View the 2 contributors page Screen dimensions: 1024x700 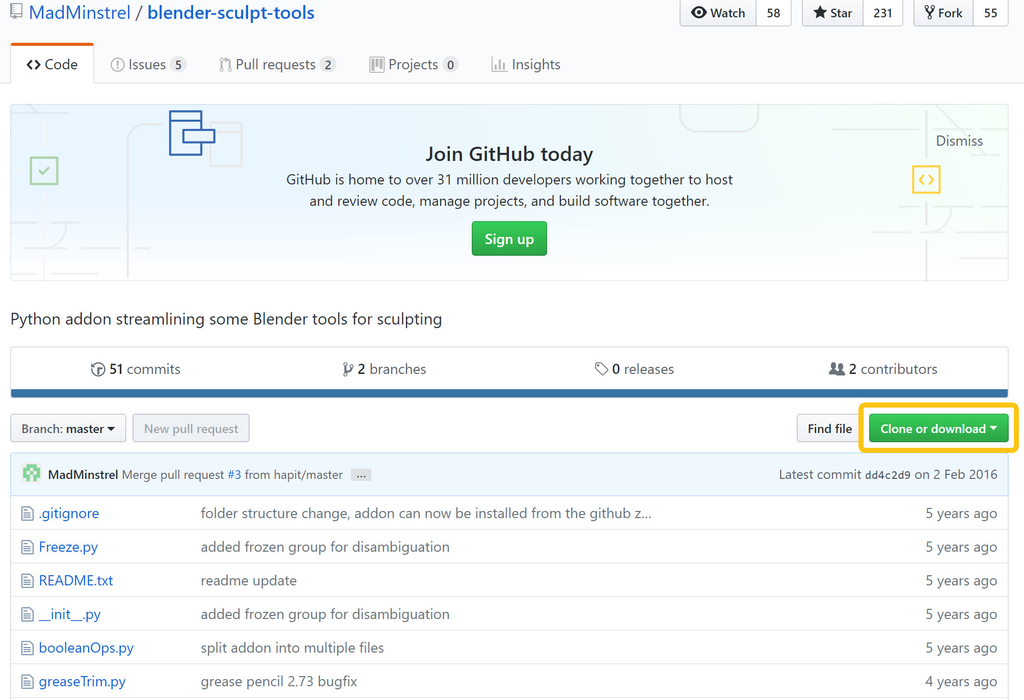coord(883,369)
